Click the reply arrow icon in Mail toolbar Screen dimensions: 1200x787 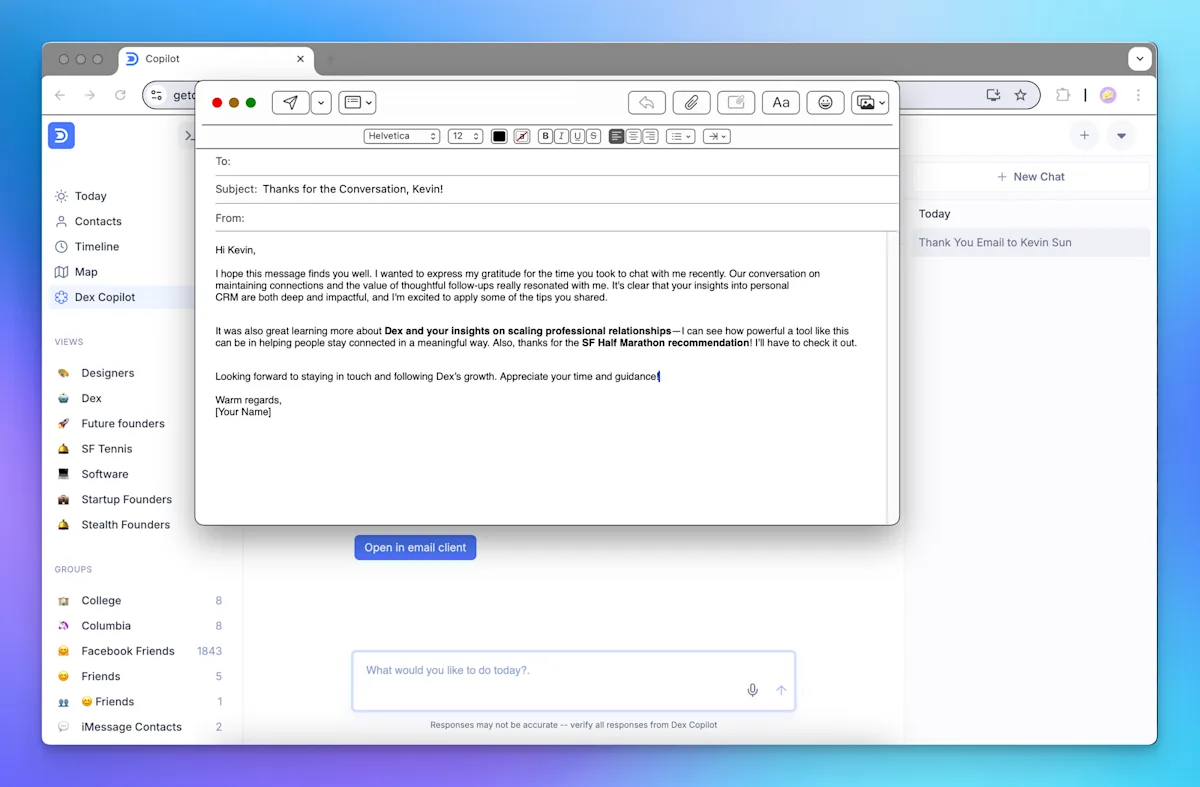[x=647, y=102]
